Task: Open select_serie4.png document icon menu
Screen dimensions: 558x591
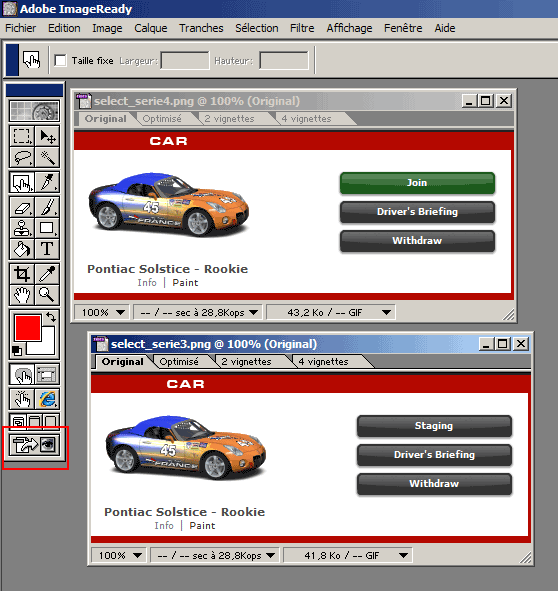Action: coord(83,101)
